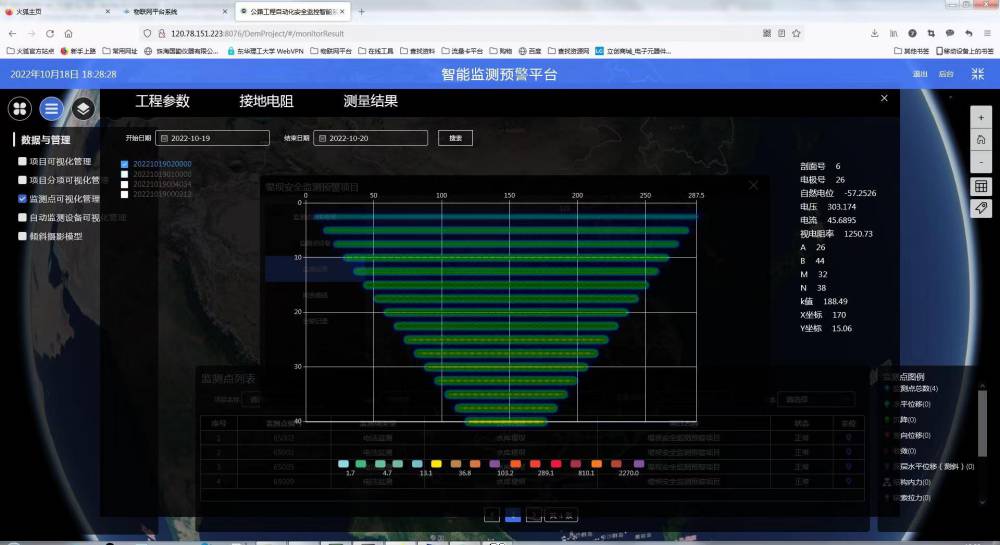Open the layers stack icon
The height and width of the screenshot is (545, 1000).
click(x=84, y=108)
